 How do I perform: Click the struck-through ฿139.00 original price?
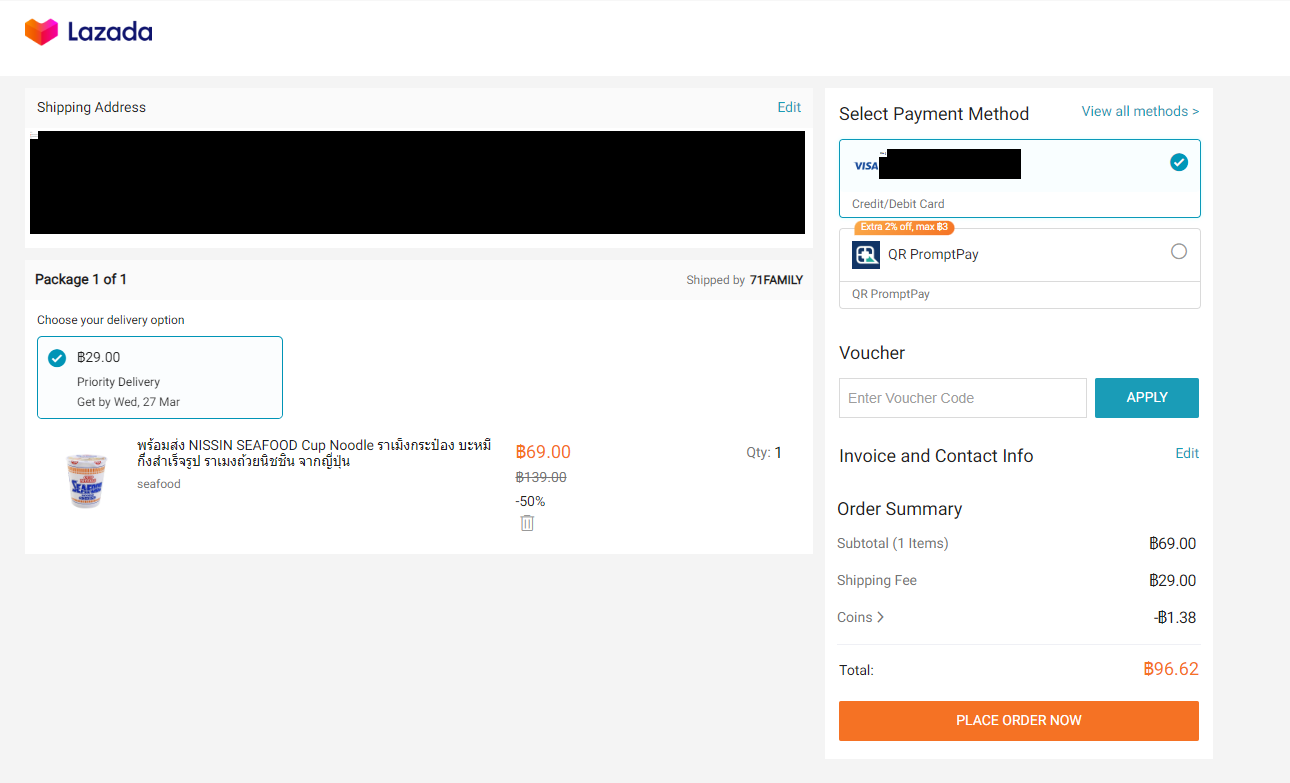coord(541,477)
